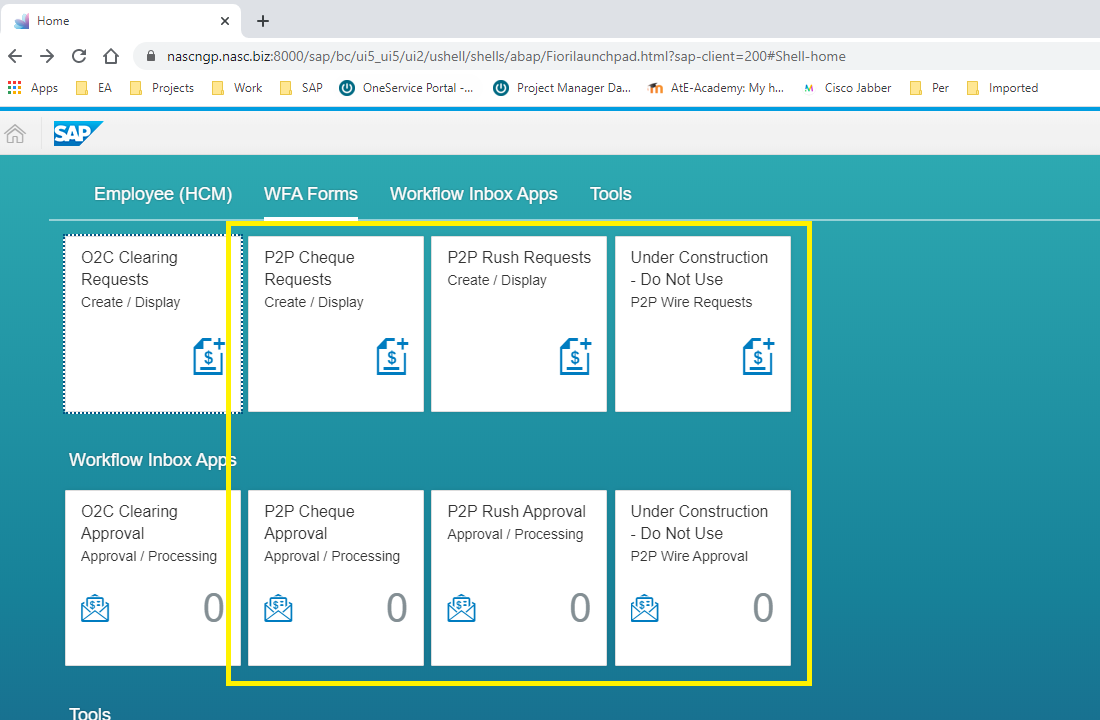1100x720 pixels.
Task: Open the OneService Portal bookmark
Action: tap(406, 88)
